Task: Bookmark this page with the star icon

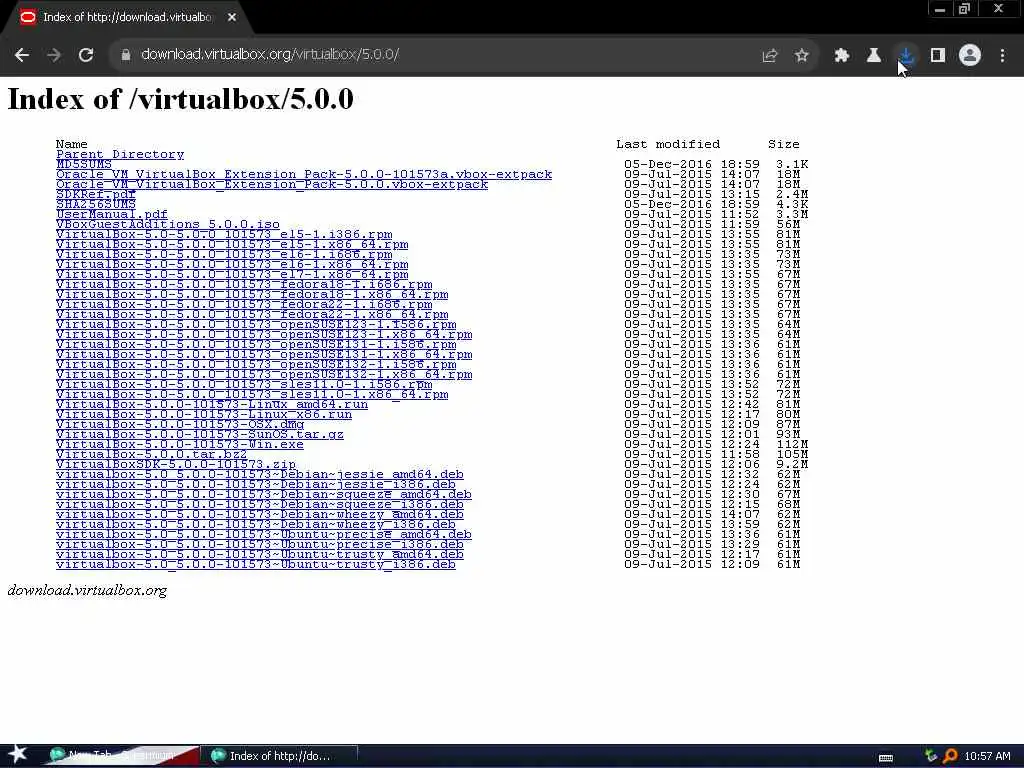Action: 802,56
